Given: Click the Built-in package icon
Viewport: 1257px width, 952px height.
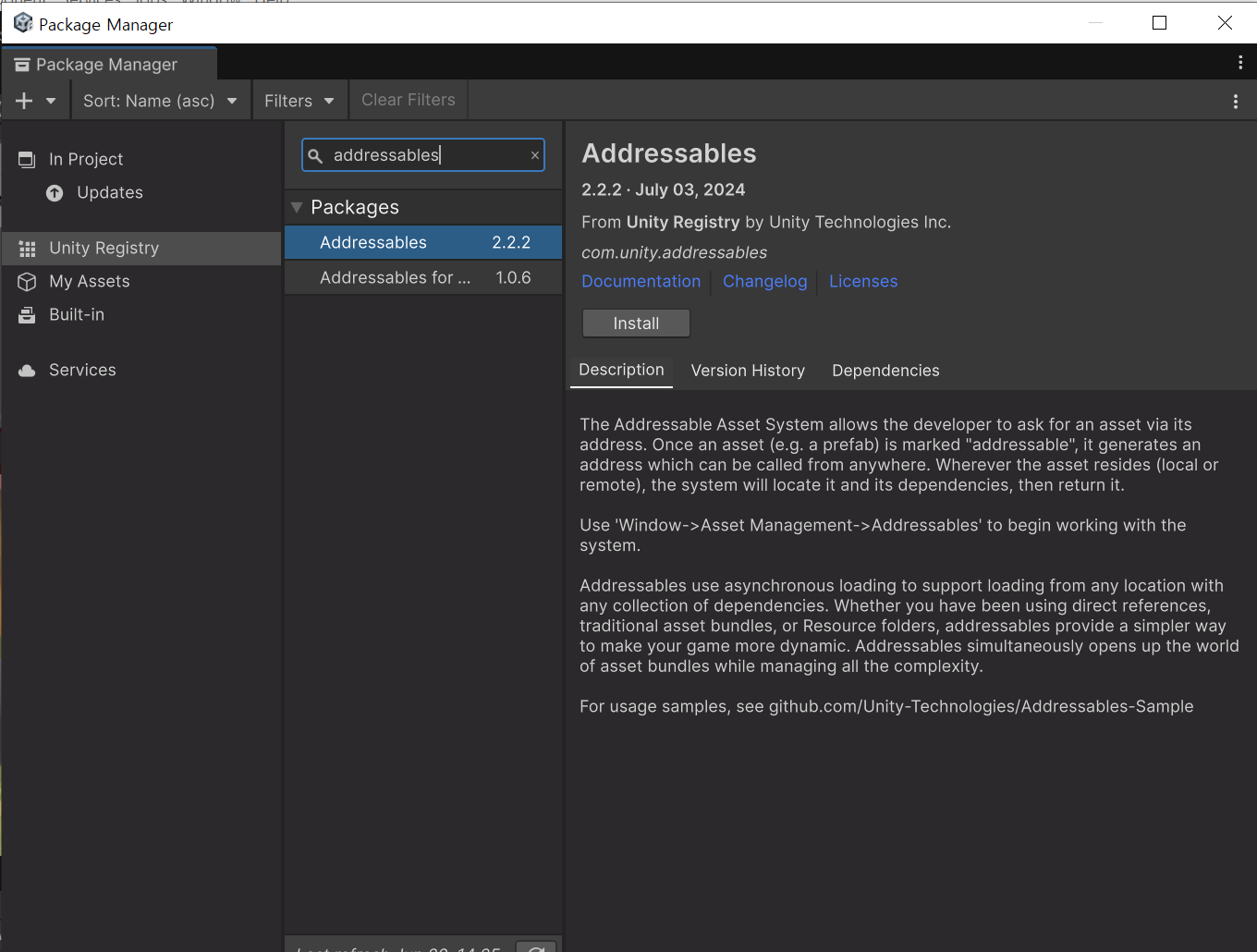Looking at the screenshot, I should pyautogui.click(x=27, y=315).
